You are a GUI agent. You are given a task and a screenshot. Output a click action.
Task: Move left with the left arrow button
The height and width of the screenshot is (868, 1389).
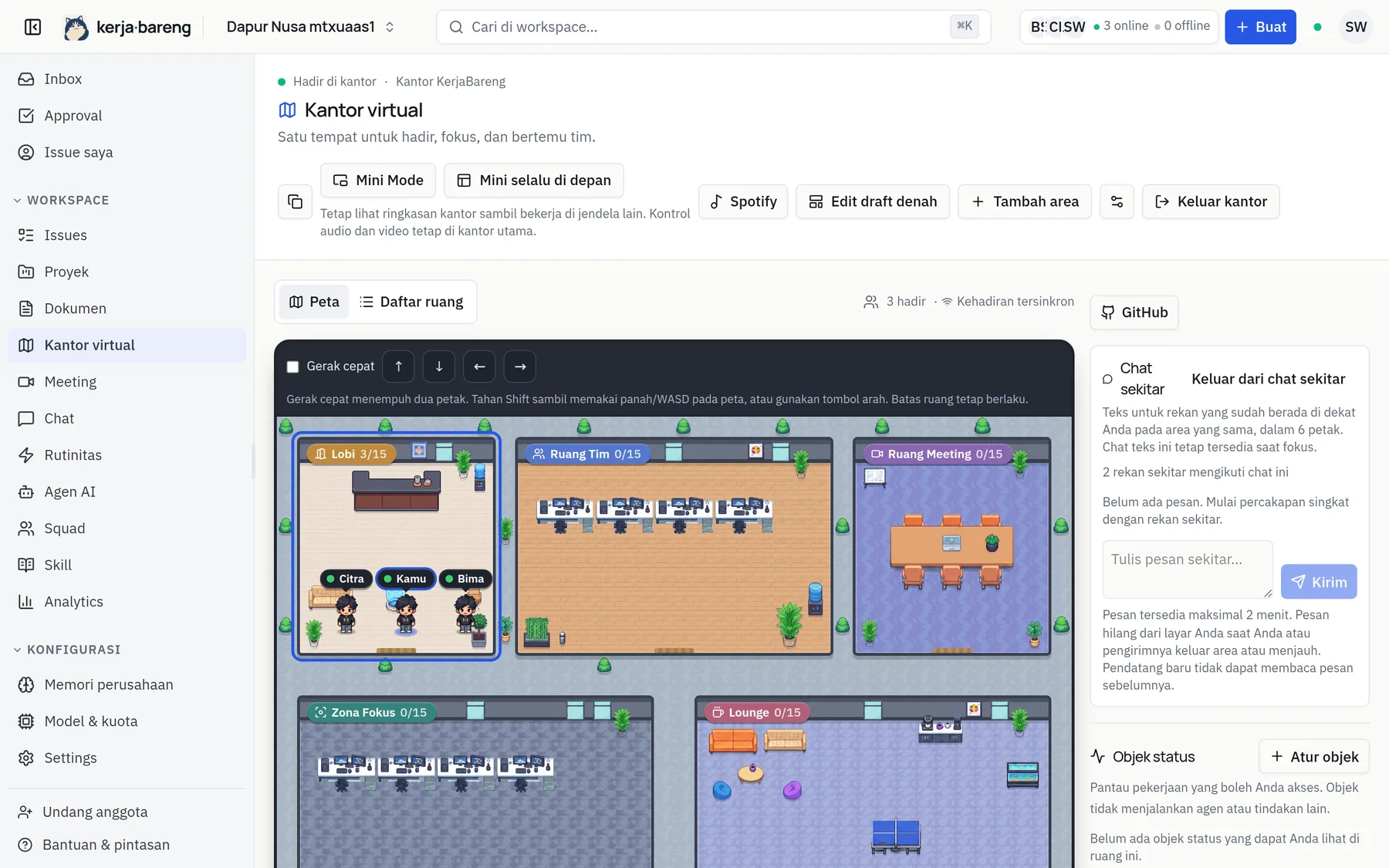pyautogui.click(x=479, y=366)
